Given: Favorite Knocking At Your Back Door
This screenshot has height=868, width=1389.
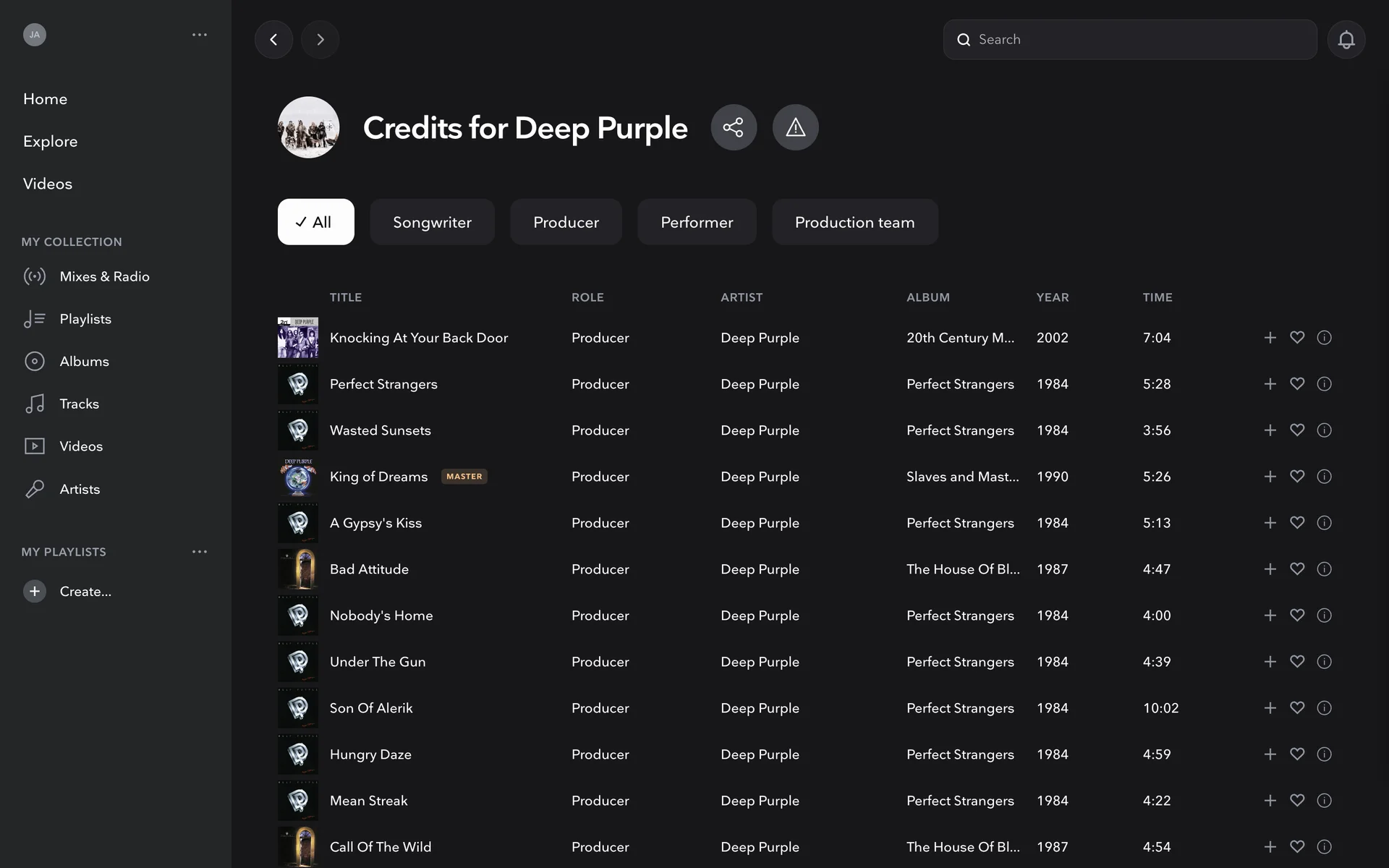Looking at the screenshot, I should [x=1297, y=338].
